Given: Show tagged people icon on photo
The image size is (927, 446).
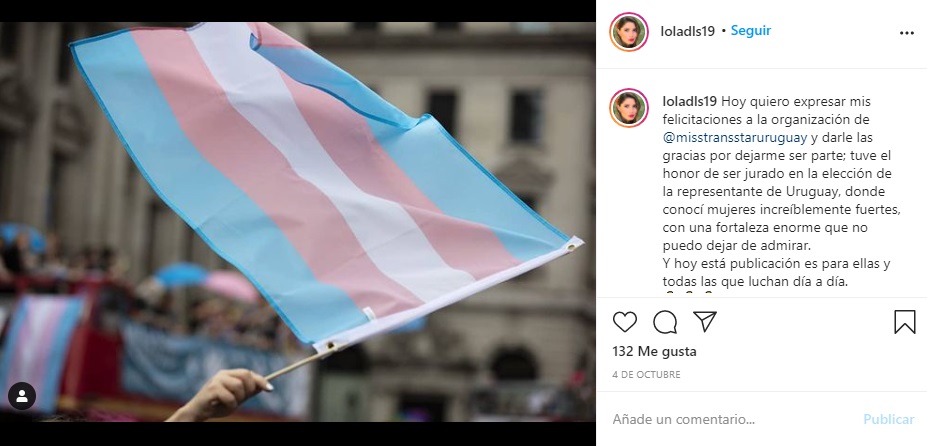Looking at the screenshot, I should (22, 396).
